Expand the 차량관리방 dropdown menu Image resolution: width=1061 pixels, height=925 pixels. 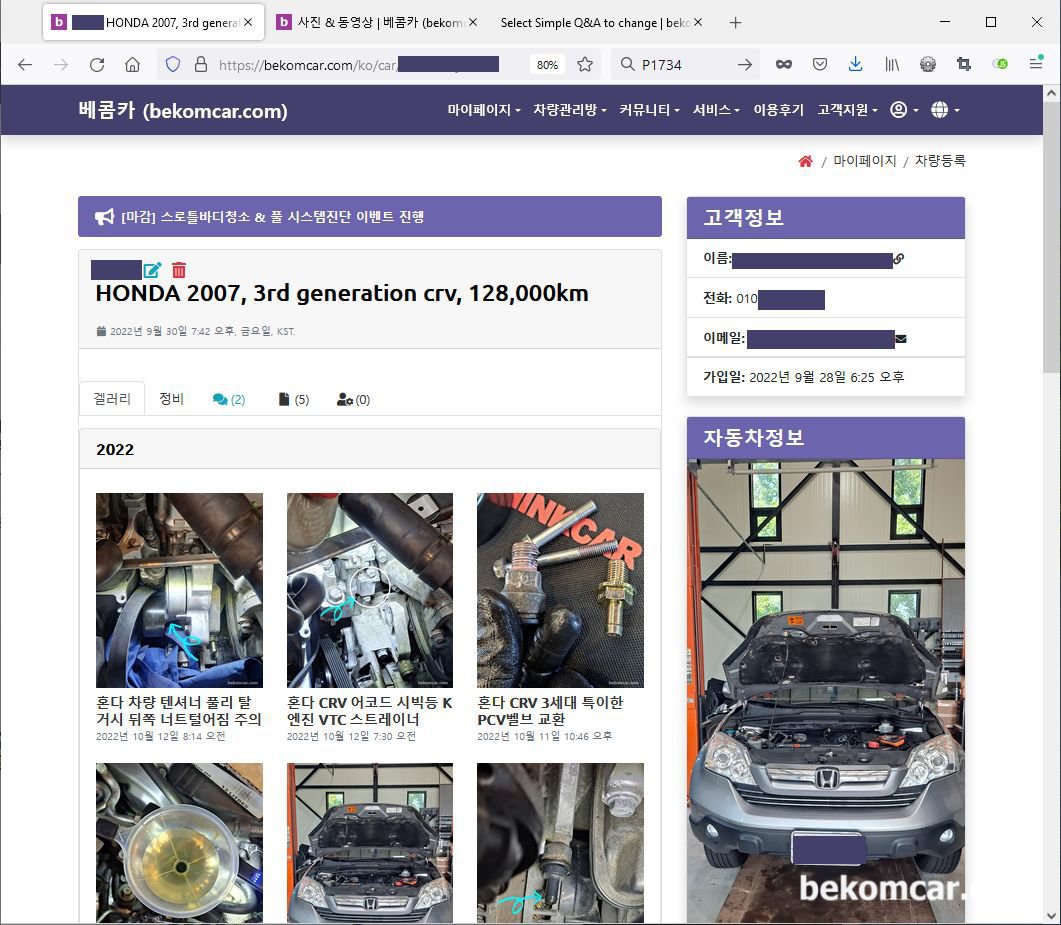click(x=569, y=110)
